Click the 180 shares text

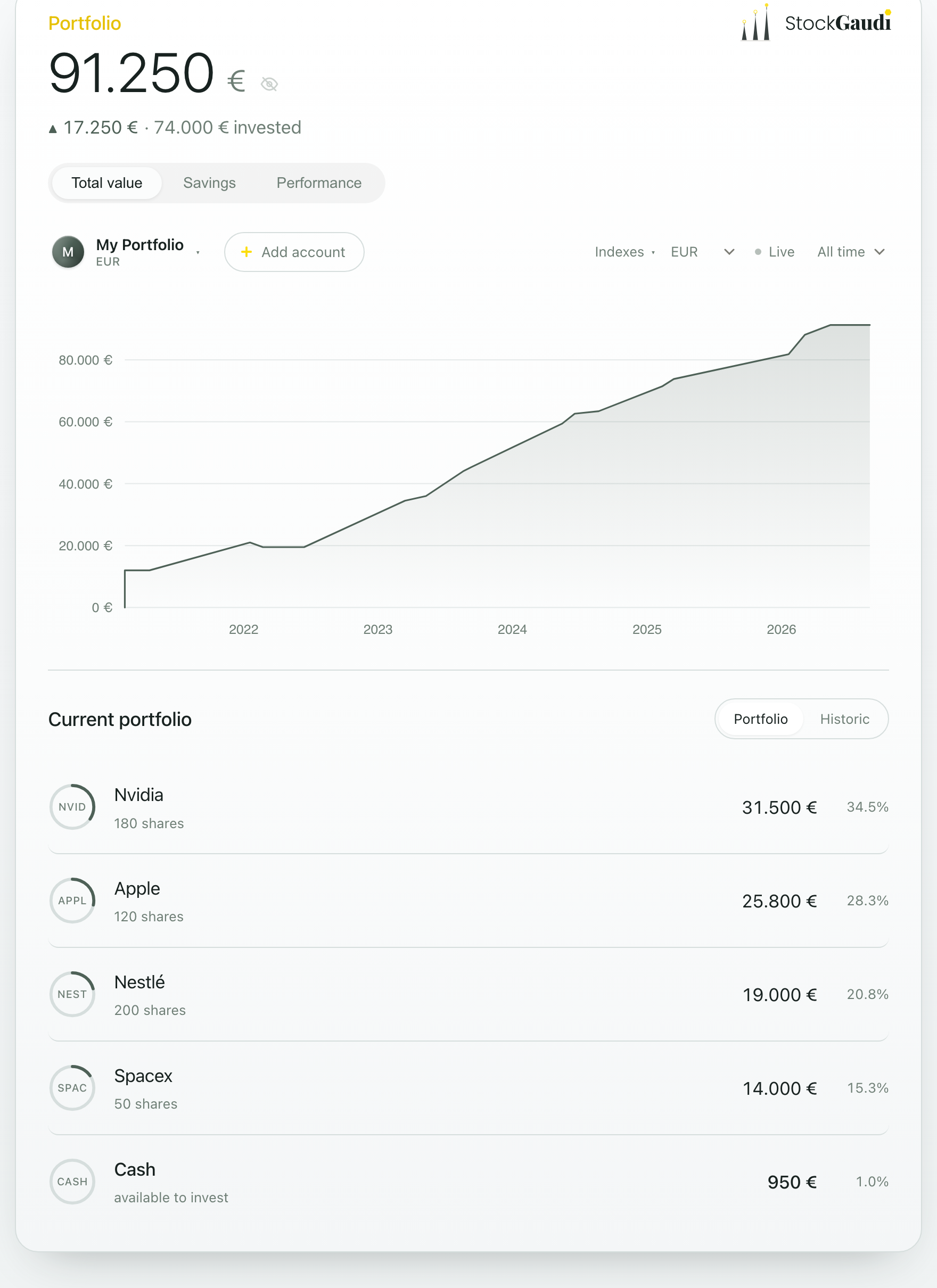(149, 823)
